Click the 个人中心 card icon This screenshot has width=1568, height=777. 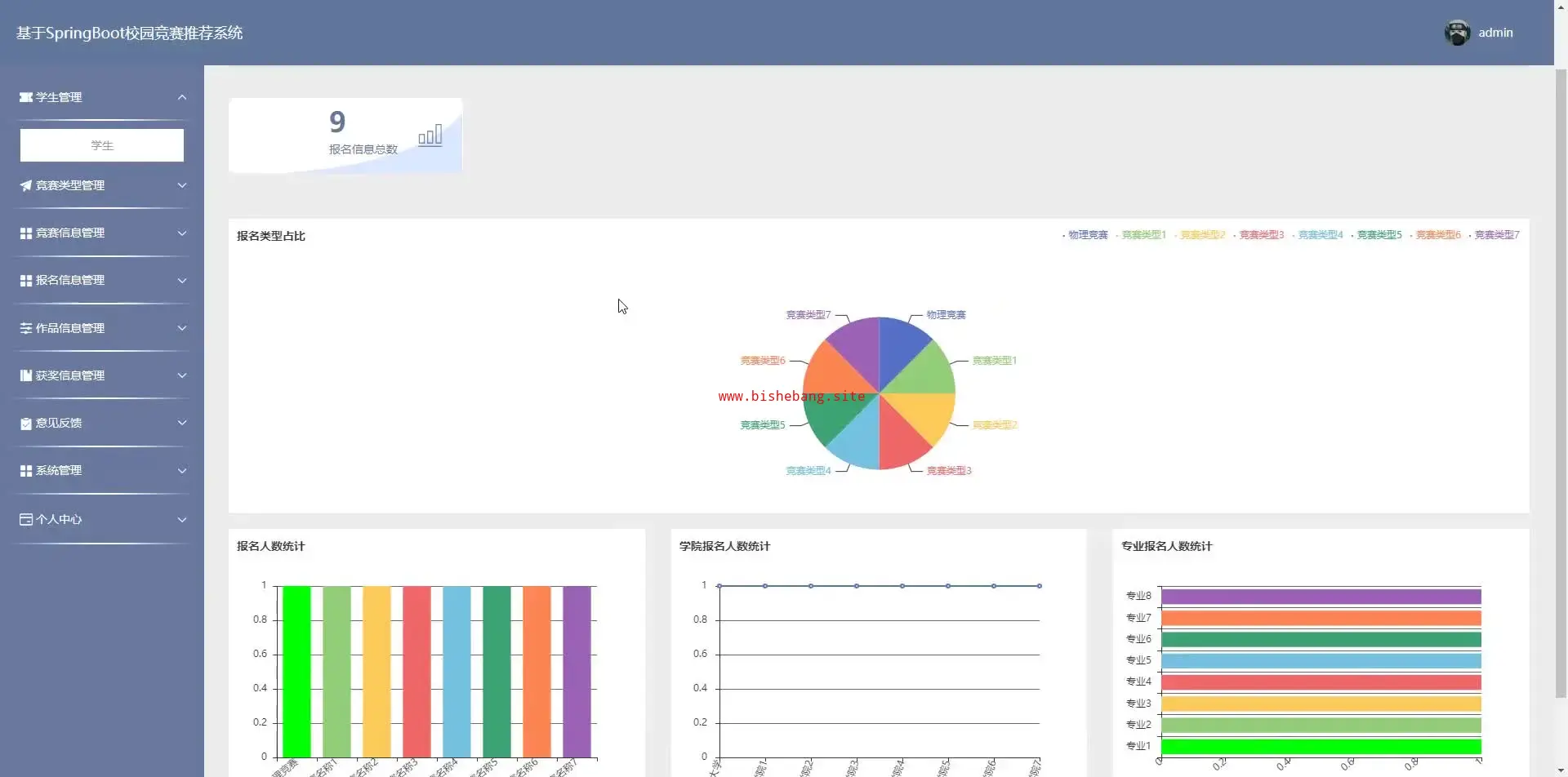[26, 519]
